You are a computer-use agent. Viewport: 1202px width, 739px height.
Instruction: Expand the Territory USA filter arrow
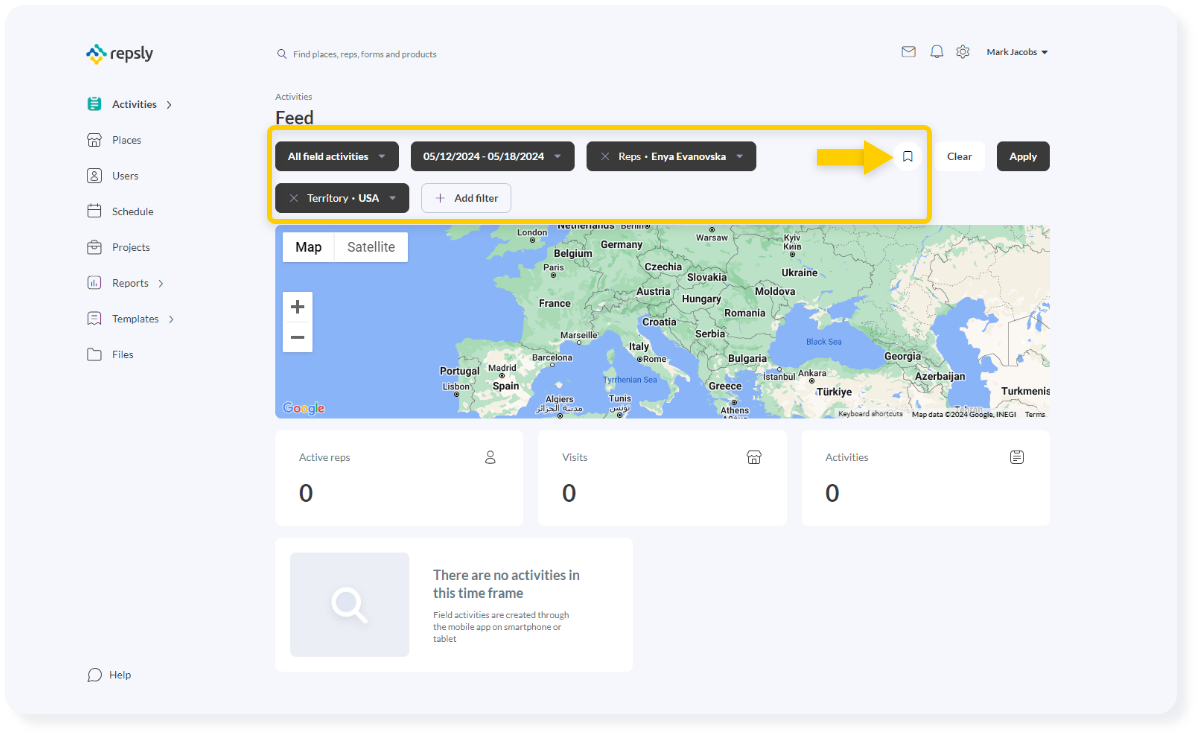coord(393,199)
